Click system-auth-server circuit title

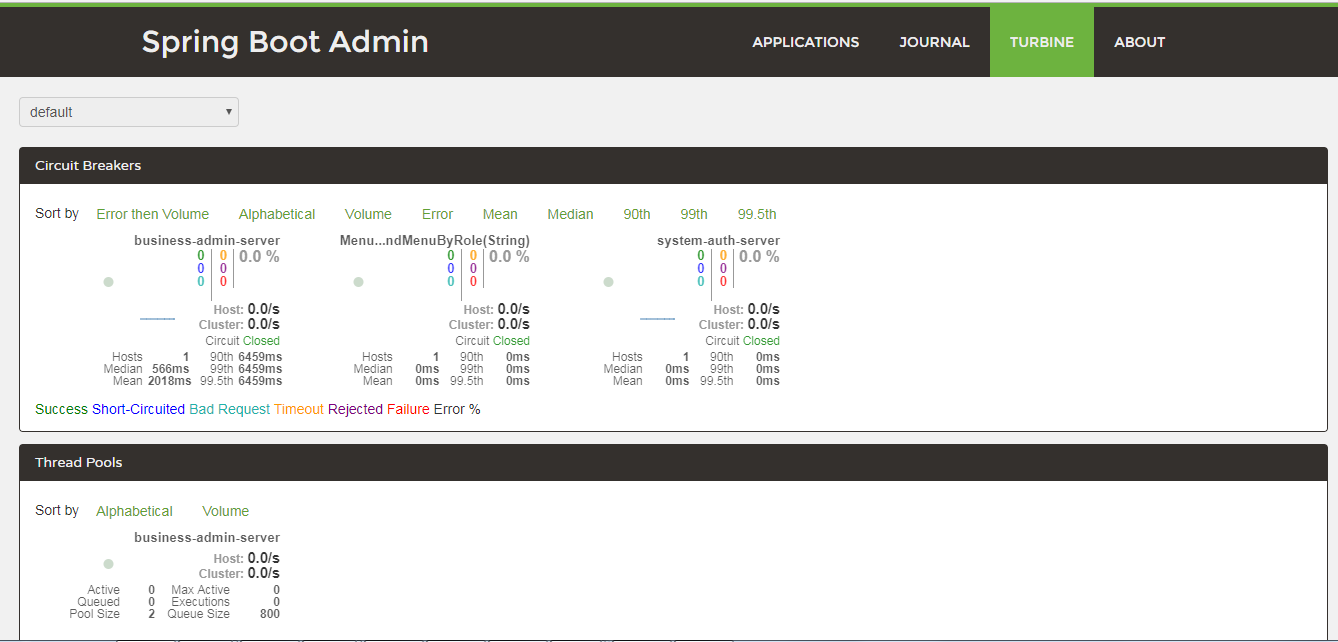pos(718,241)
